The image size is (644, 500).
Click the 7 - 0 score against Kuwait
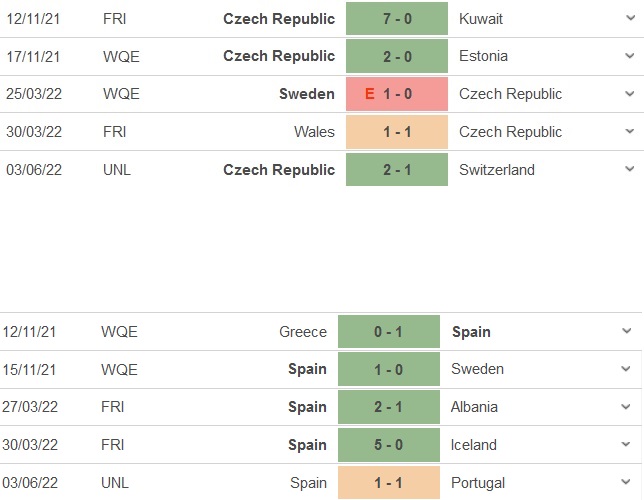click(397, 19)
